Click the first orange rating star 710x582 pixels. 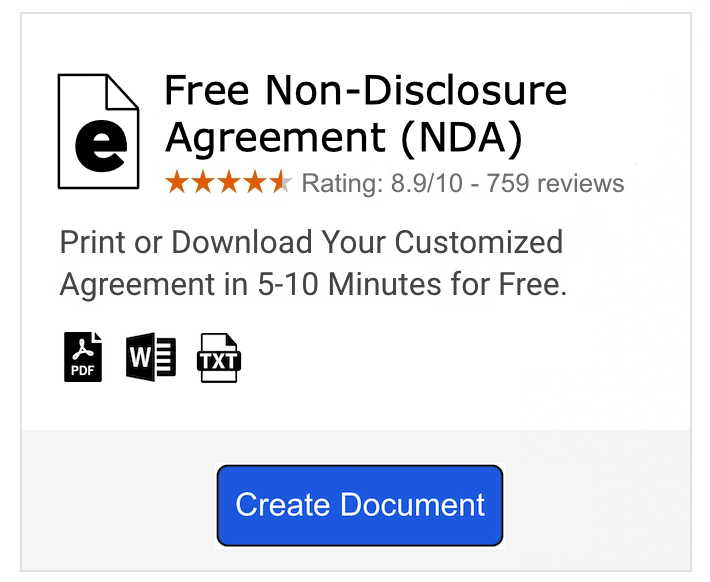(x=177, y=182)
